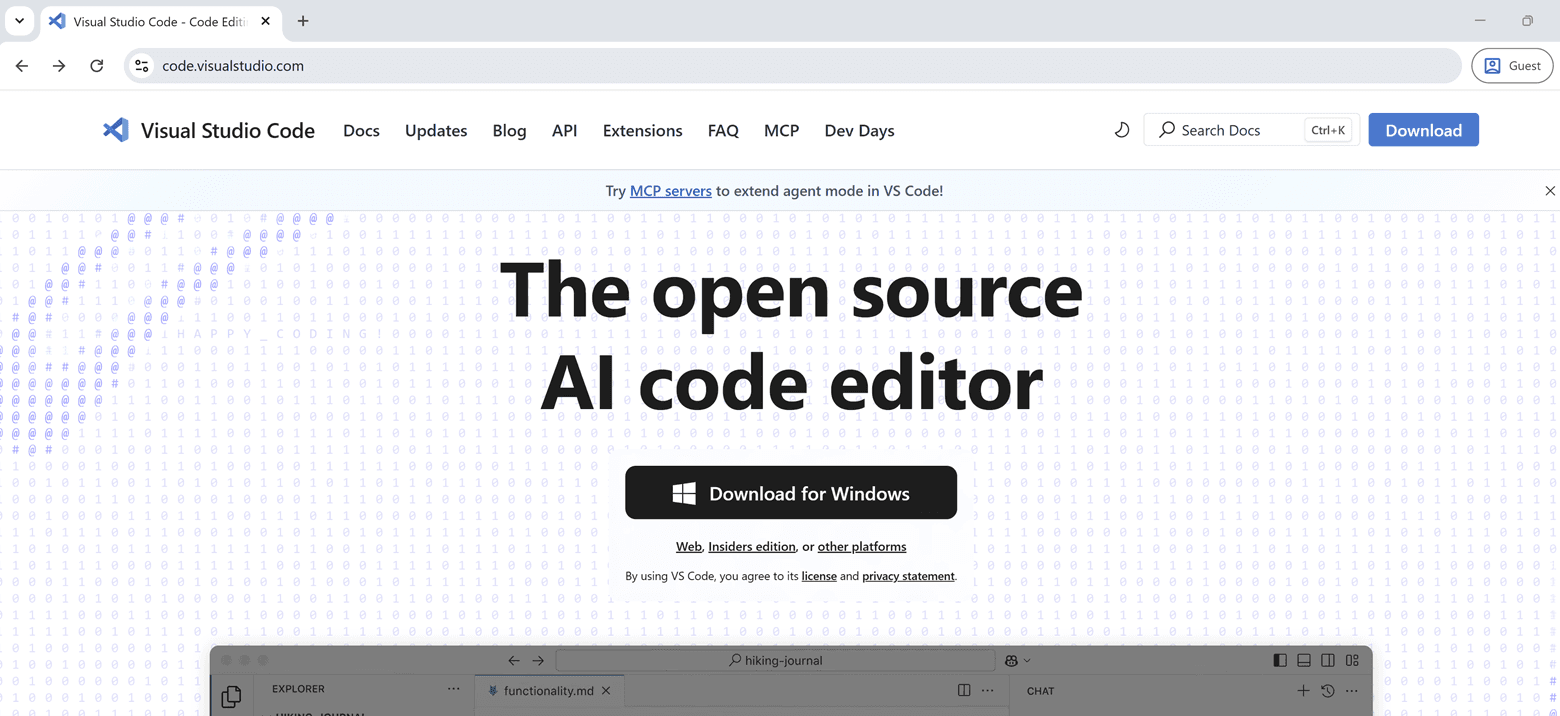Click Download for Windows

click(790, 492)
